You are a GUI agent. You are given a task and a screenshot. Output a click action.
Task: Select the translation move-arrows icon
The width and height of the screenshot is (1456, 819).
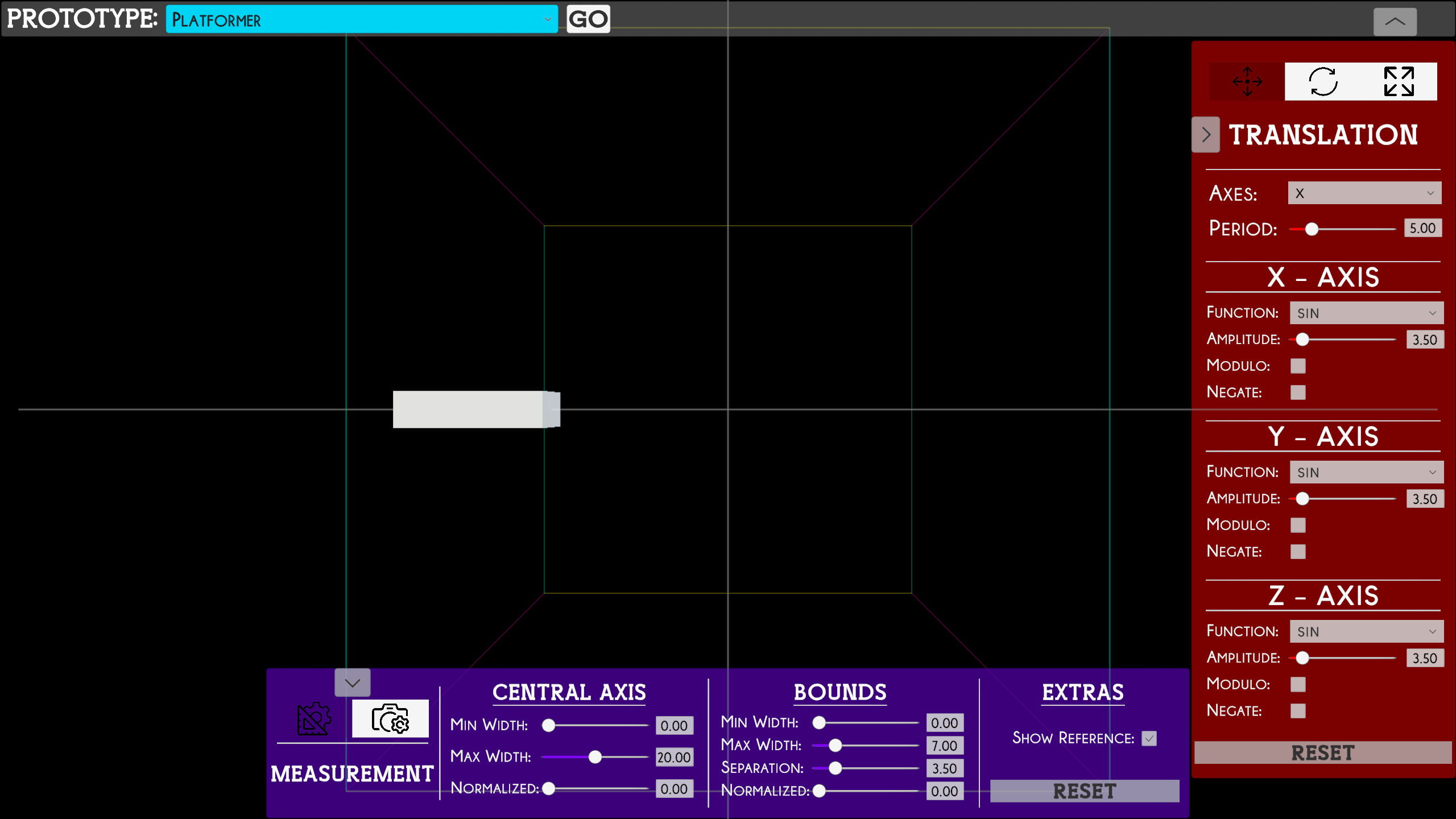[1247, 81]
